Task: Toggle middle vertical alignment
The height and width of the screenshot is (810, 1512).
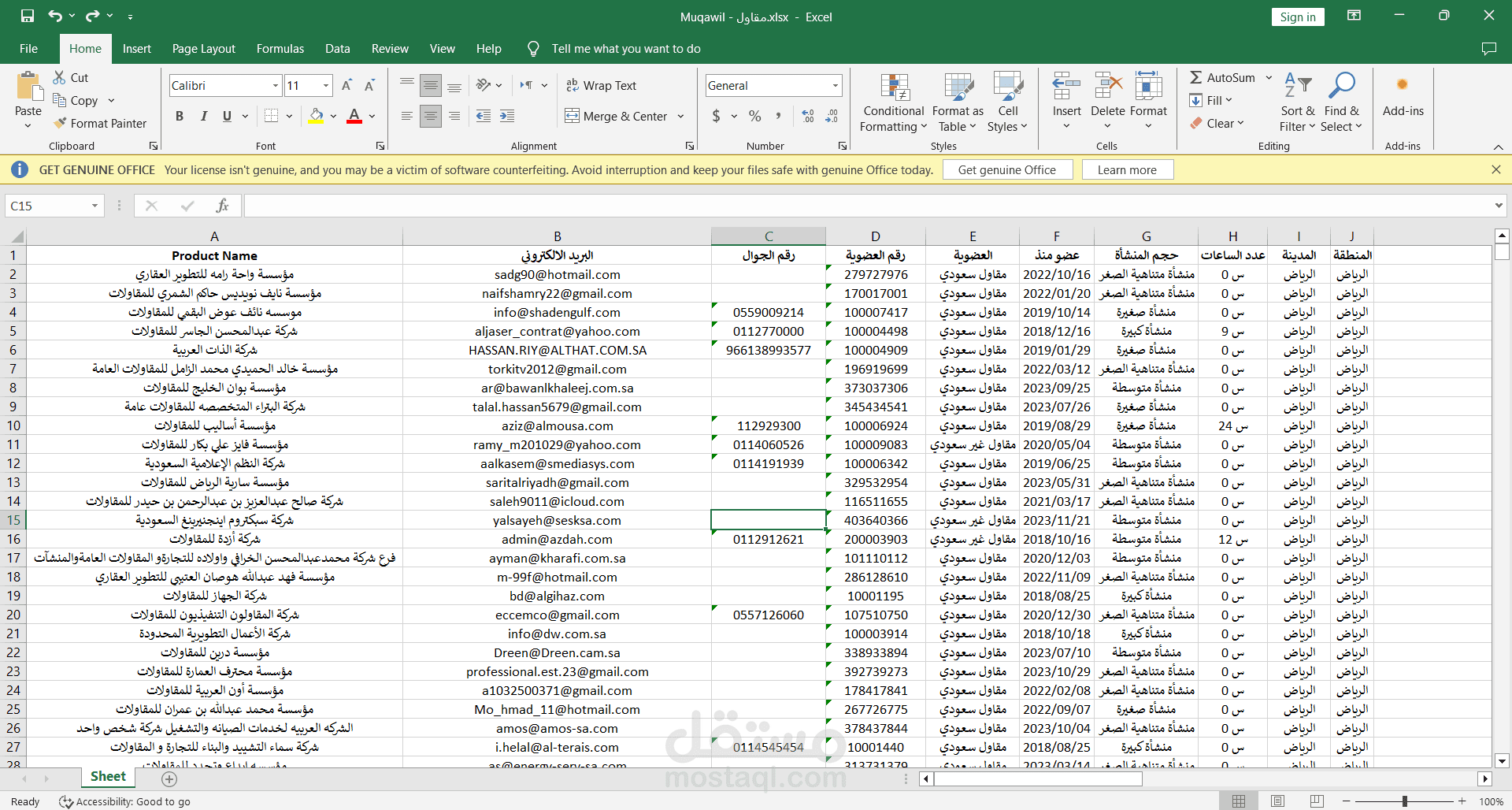Action: click(431, 85)
